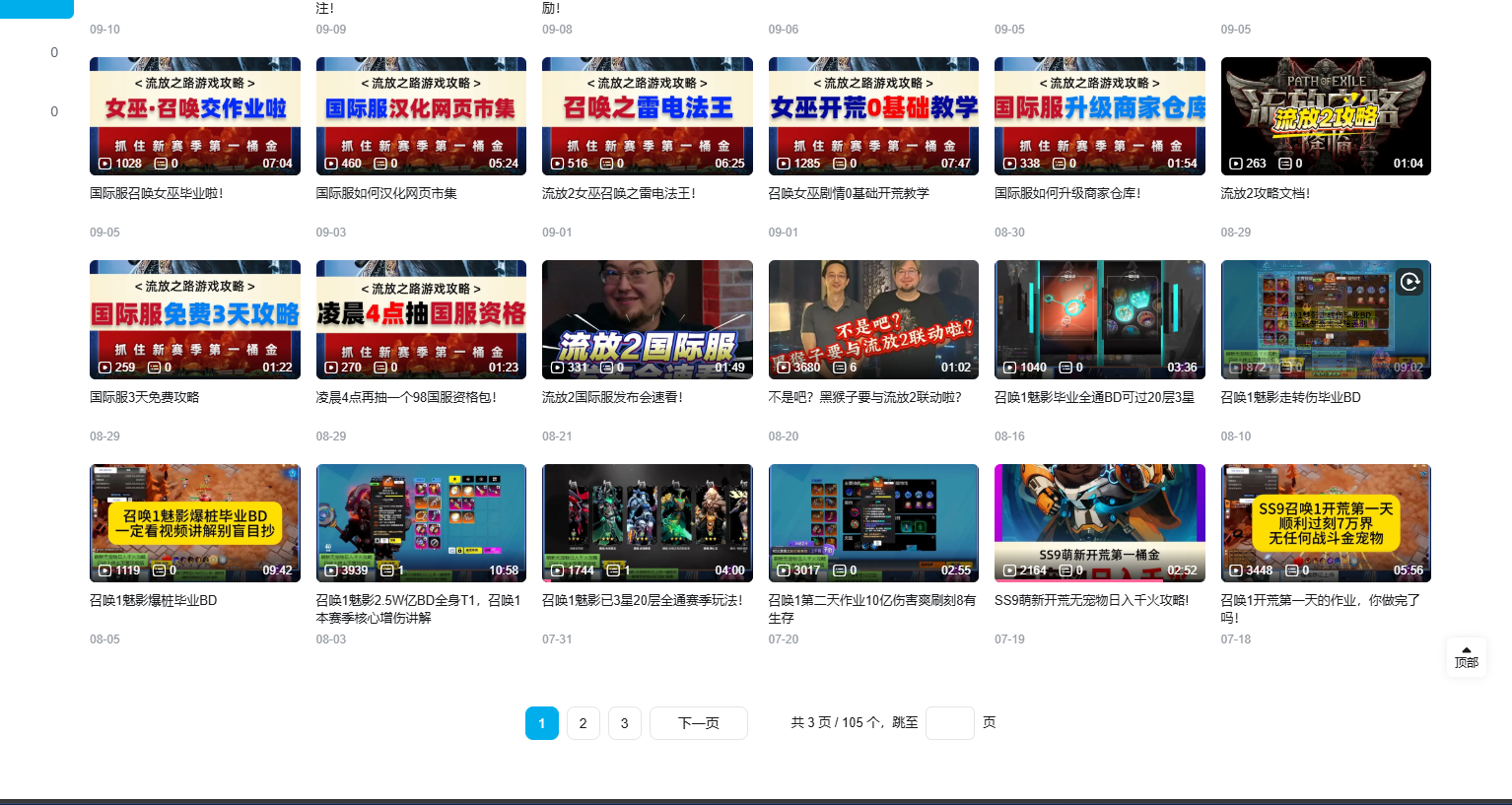
Task: Open title link 召唤1魅影爆桩毕业BD
Action: [x=154, y=600]
